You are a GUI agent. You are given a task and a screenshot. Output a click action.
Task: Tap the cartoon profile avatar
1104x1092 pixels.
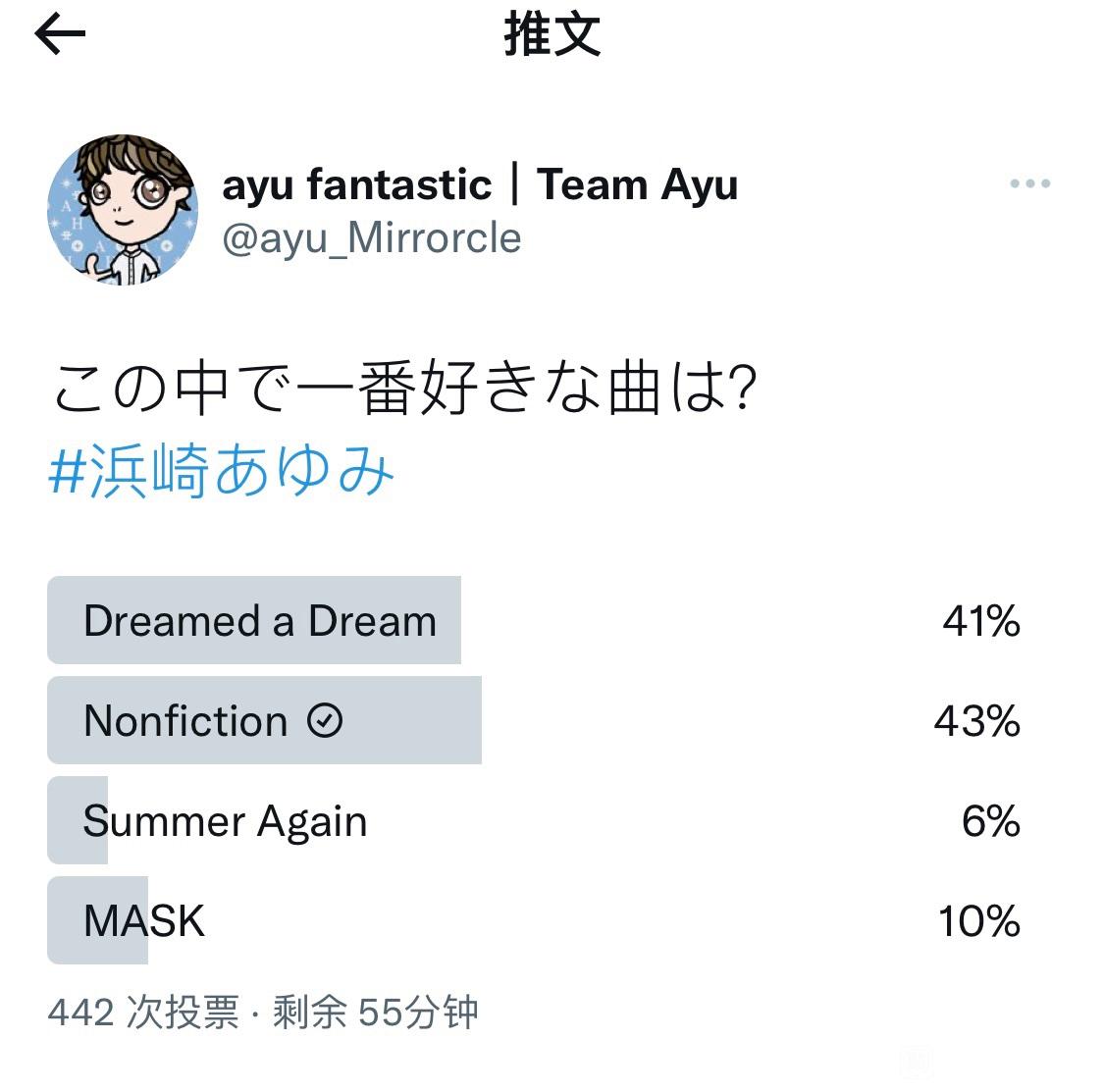click(123, 210)
